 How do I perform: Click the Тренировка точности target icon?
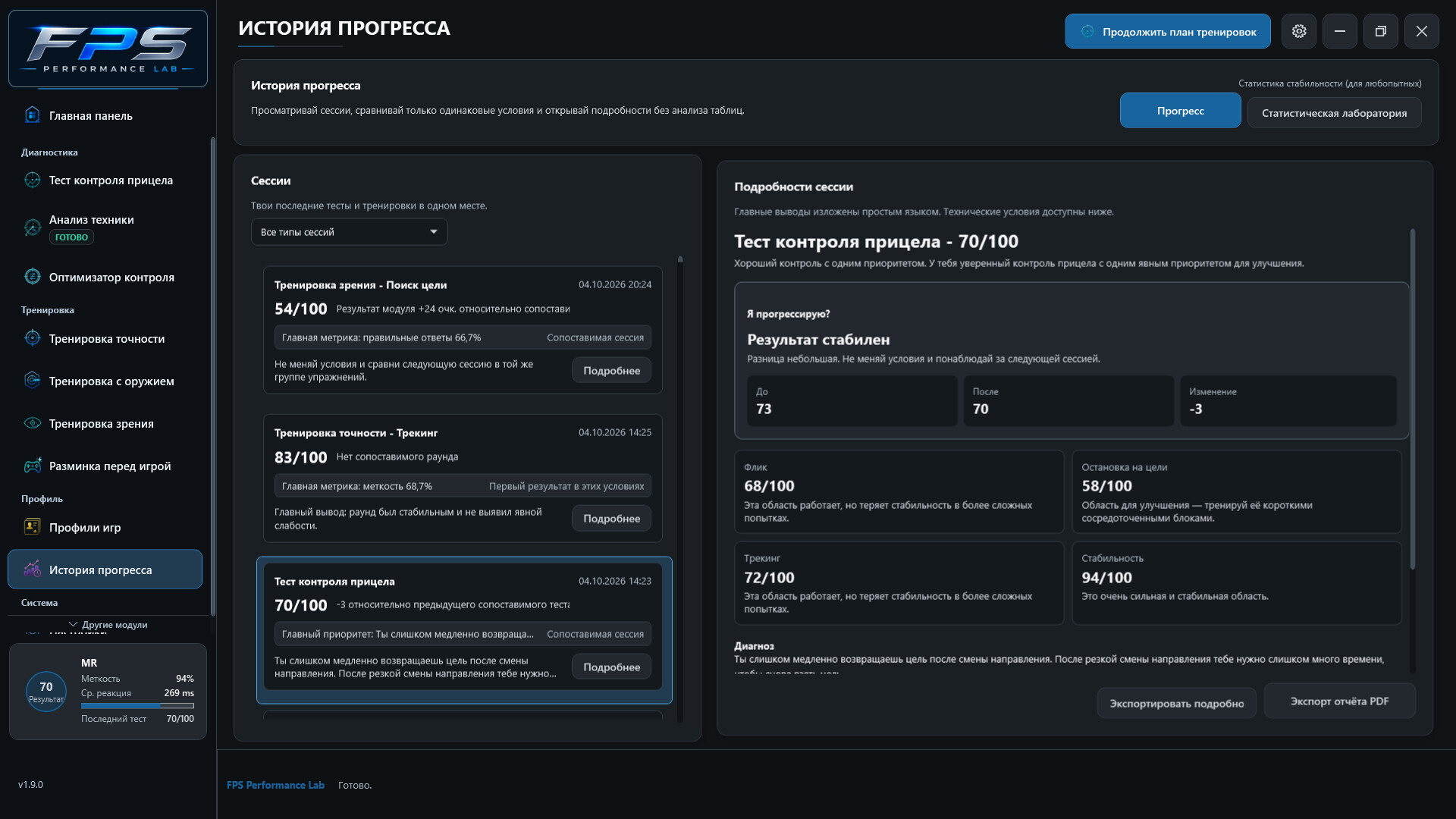(x=32, y=338)
